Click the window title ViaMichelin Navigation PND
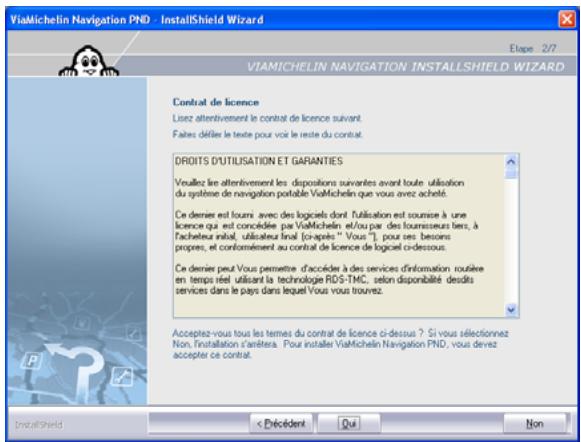The image size is (581, 442). pyautogui.click(x=136, y=19)
